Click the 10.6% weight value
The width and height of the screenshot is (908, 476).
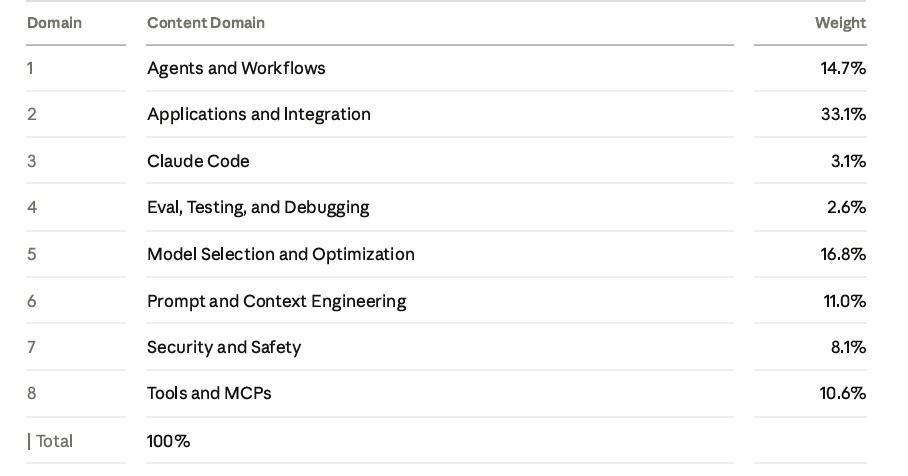843,393
